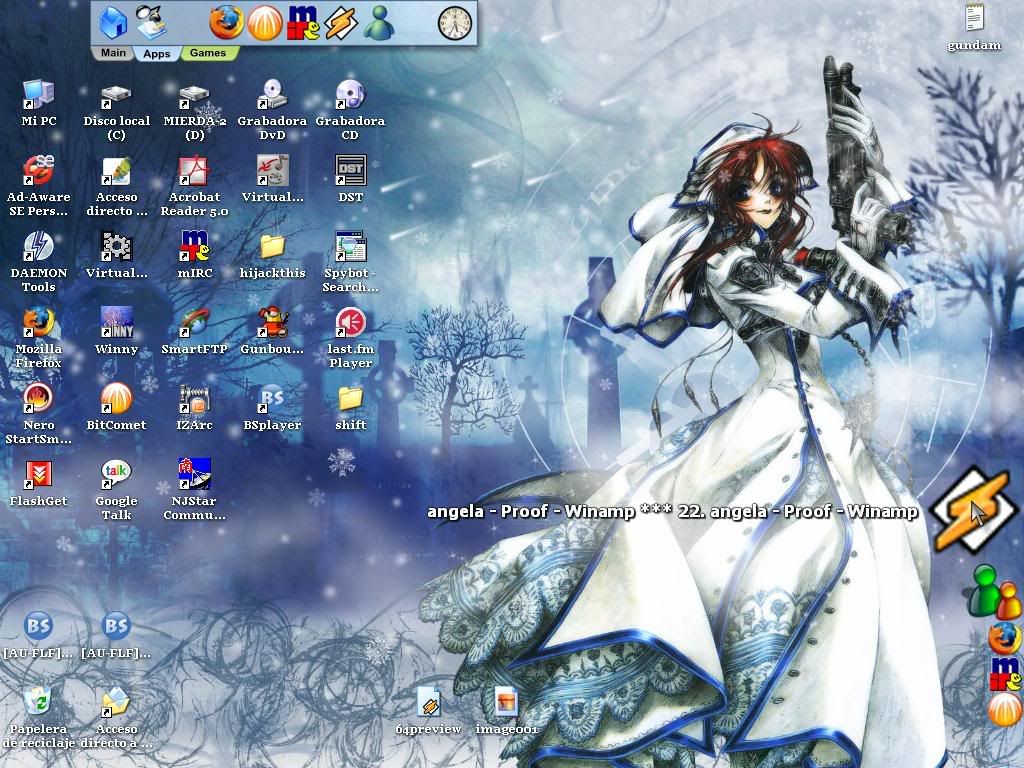The width and height of the screenshot is (1024, 768).
Task: Select the Winny shortcut
Action: click(116, 330)
